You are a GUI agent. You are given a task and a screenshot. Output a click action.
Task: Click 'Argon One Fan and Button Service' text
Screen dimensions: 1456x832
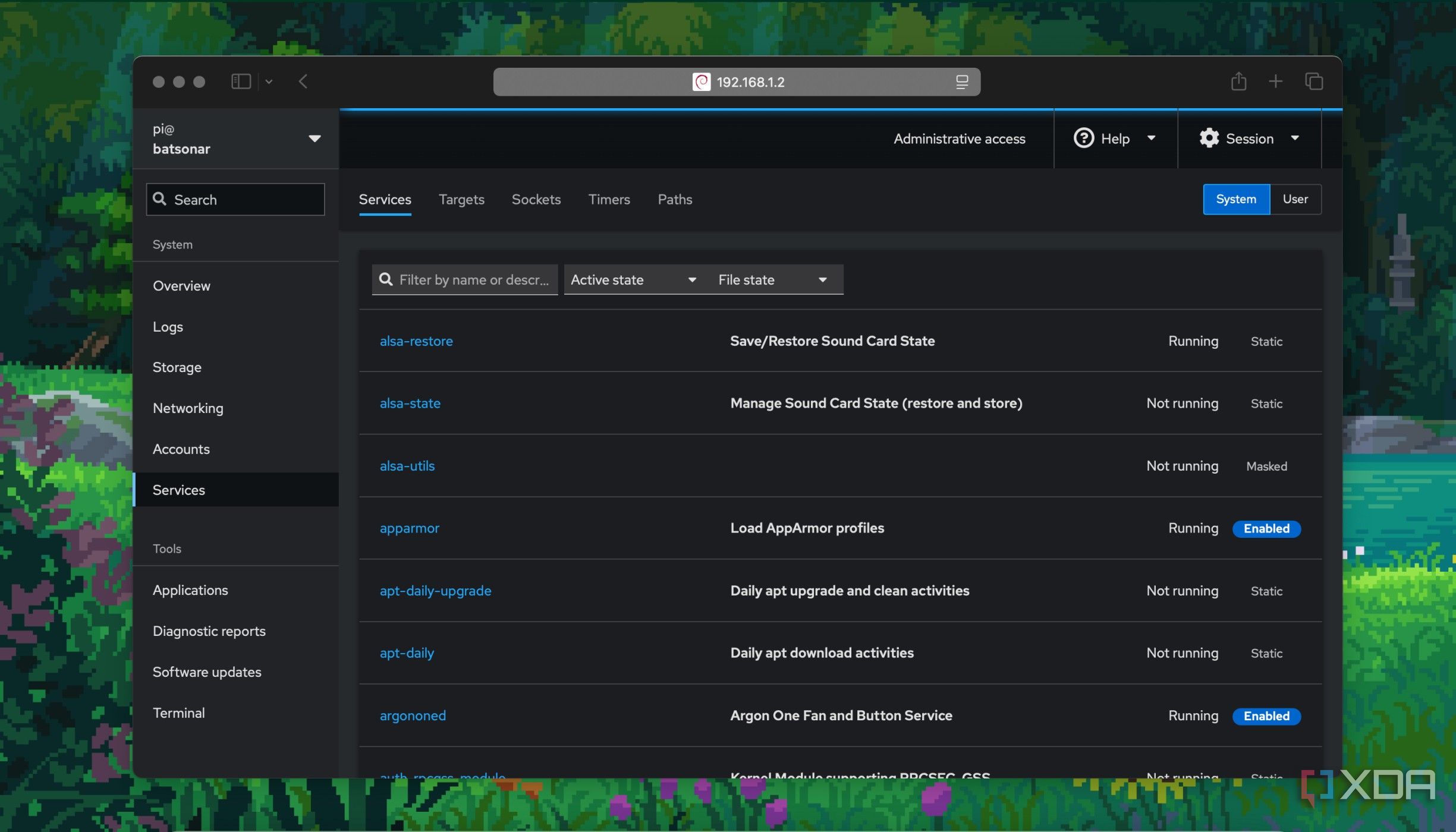click(x=841, y=716)
